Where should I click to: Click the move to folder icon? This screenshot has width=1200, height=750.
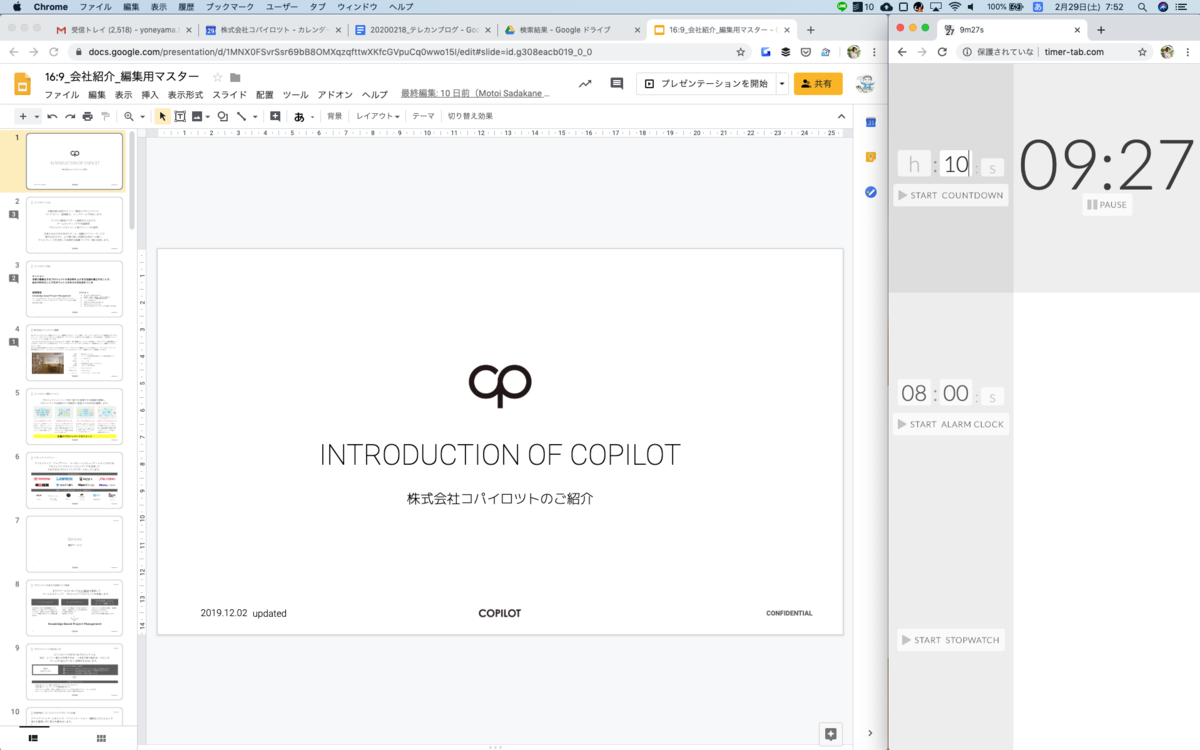tap(235, 77)
